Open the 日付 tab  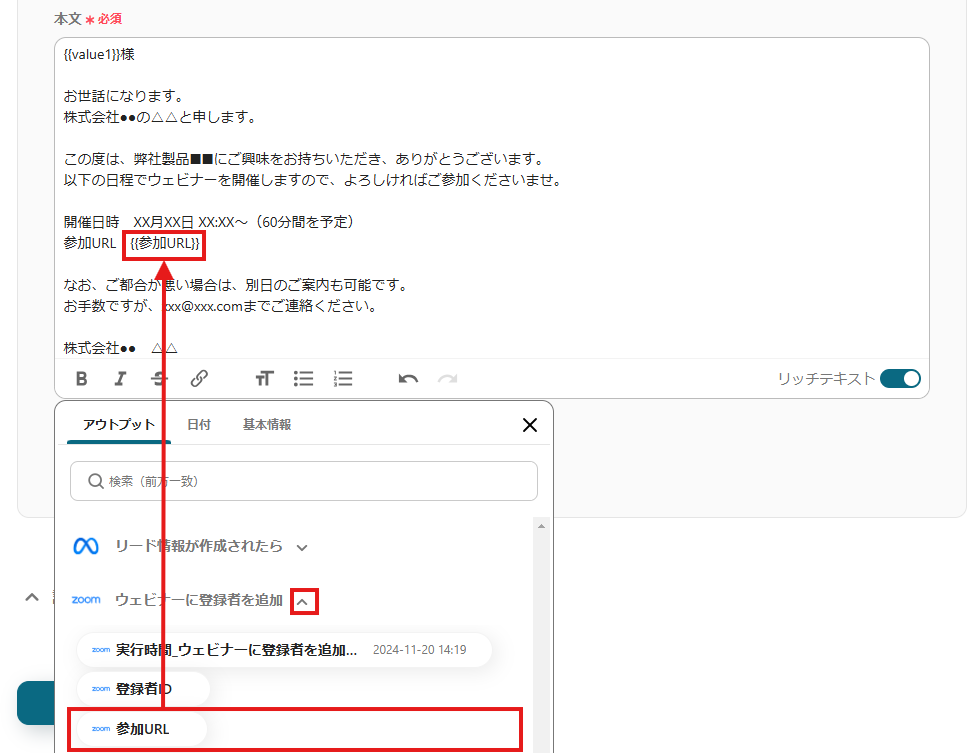point(199,424)
